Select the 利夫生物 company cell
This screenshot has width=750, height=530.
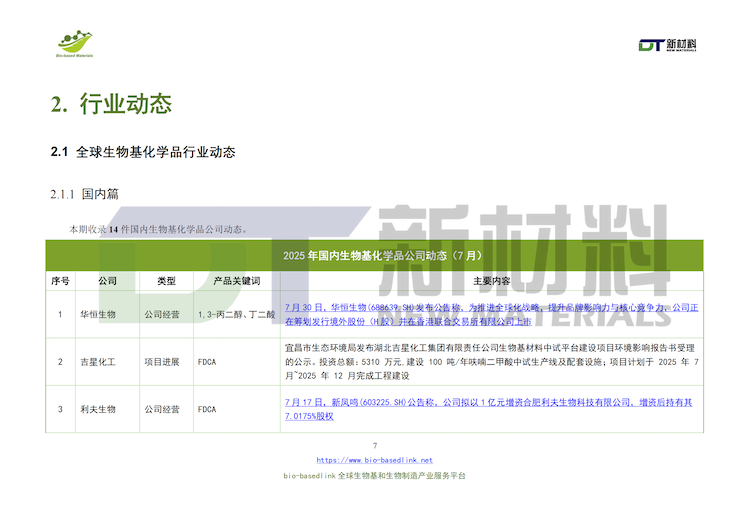(98, 409)
